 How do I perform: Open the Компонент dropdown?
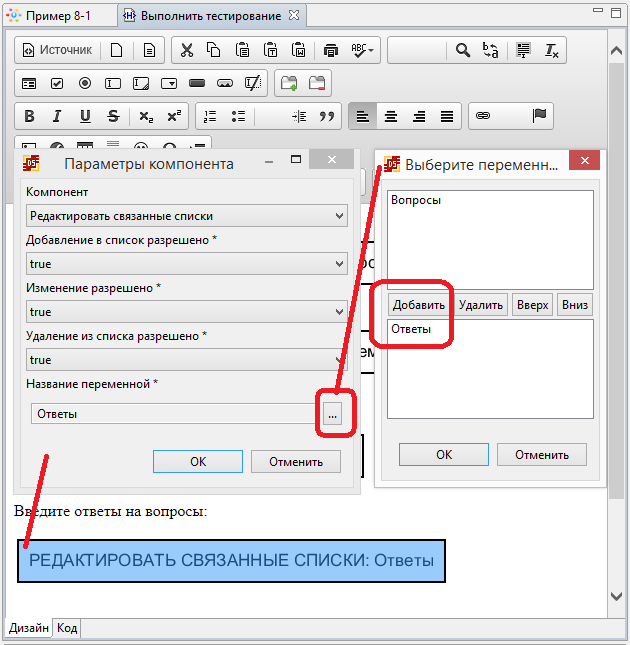click(x=187, y=216)
